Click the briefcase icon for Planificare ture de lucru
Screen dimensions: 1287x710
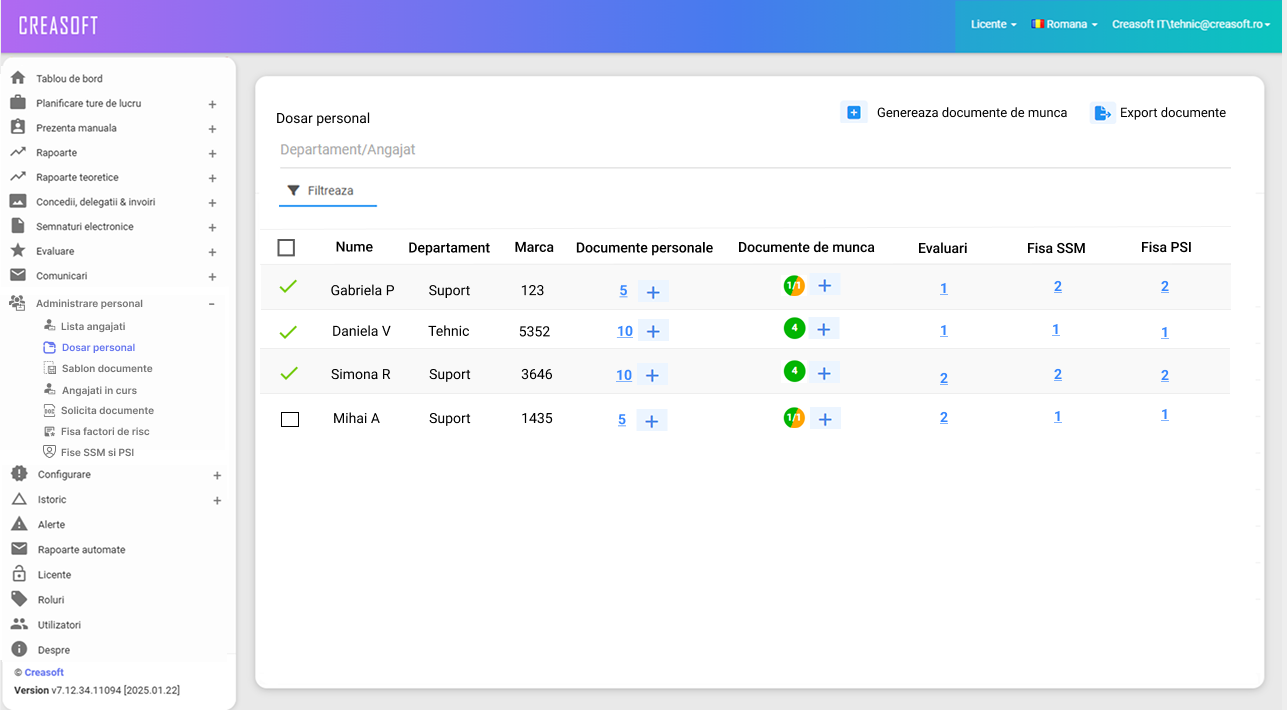pos(18,103)
